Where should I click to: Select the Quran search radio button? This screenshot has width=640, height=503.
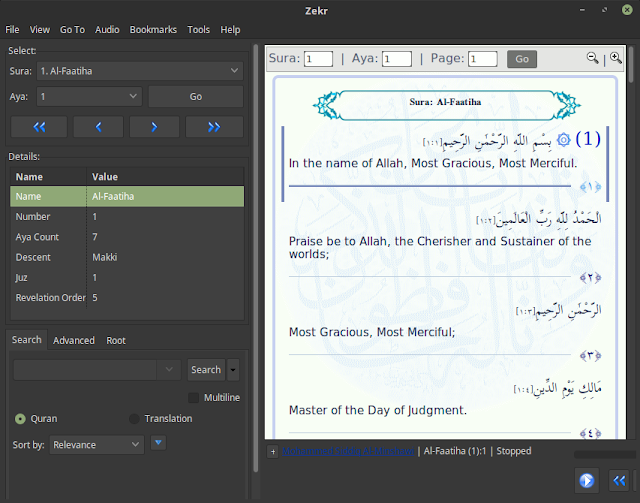20,419
